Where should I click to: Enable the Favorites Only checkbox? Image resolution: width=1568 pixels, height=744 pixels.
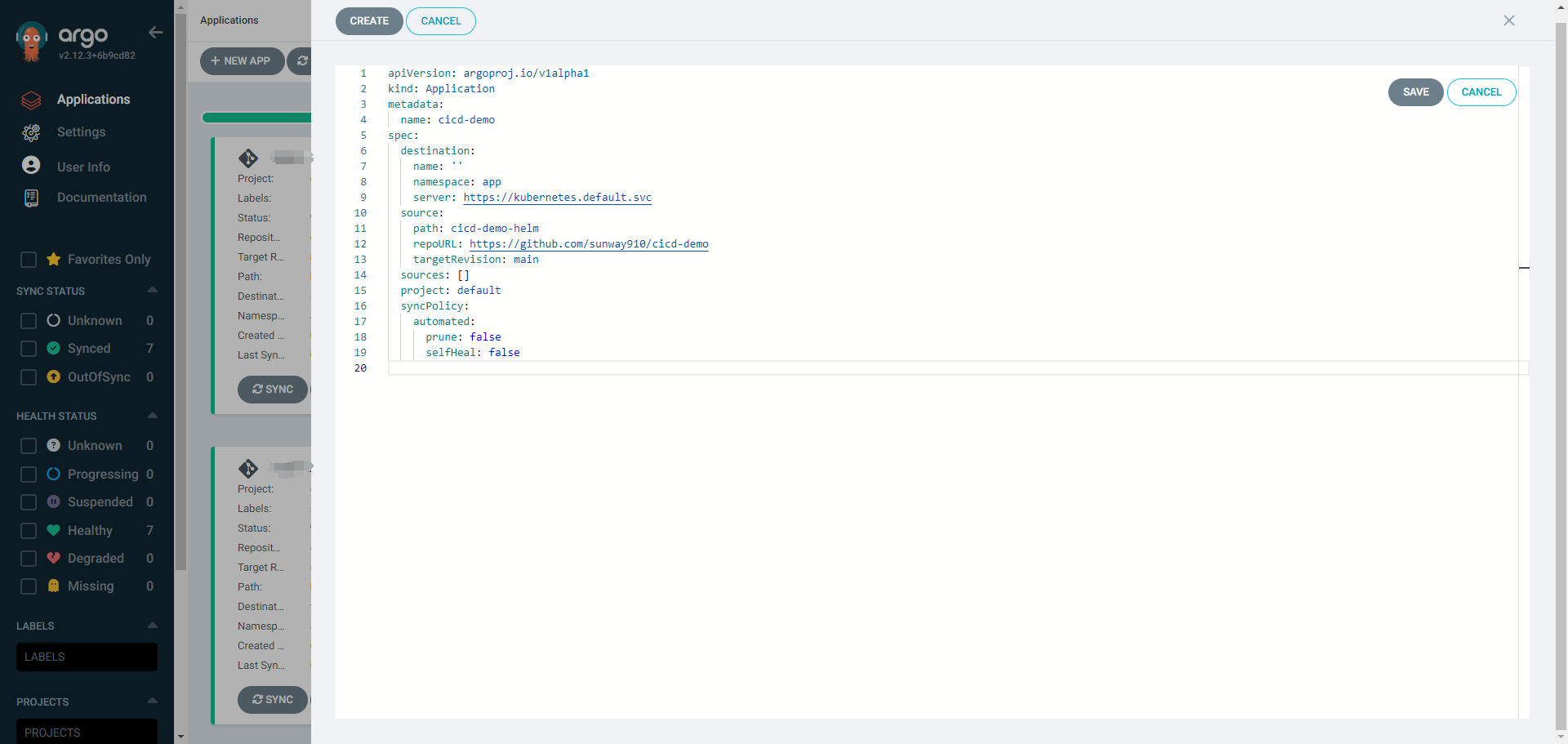point(29,259)
